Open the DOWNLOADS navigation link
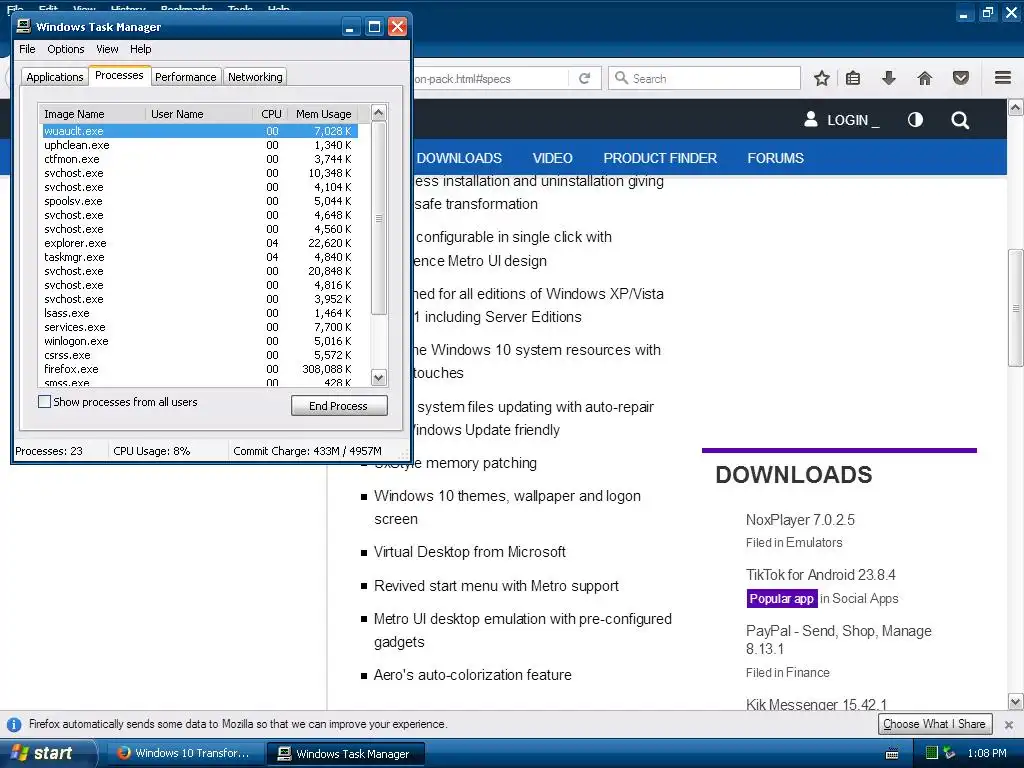This screenshot has width=1024, height=768. 459,158
